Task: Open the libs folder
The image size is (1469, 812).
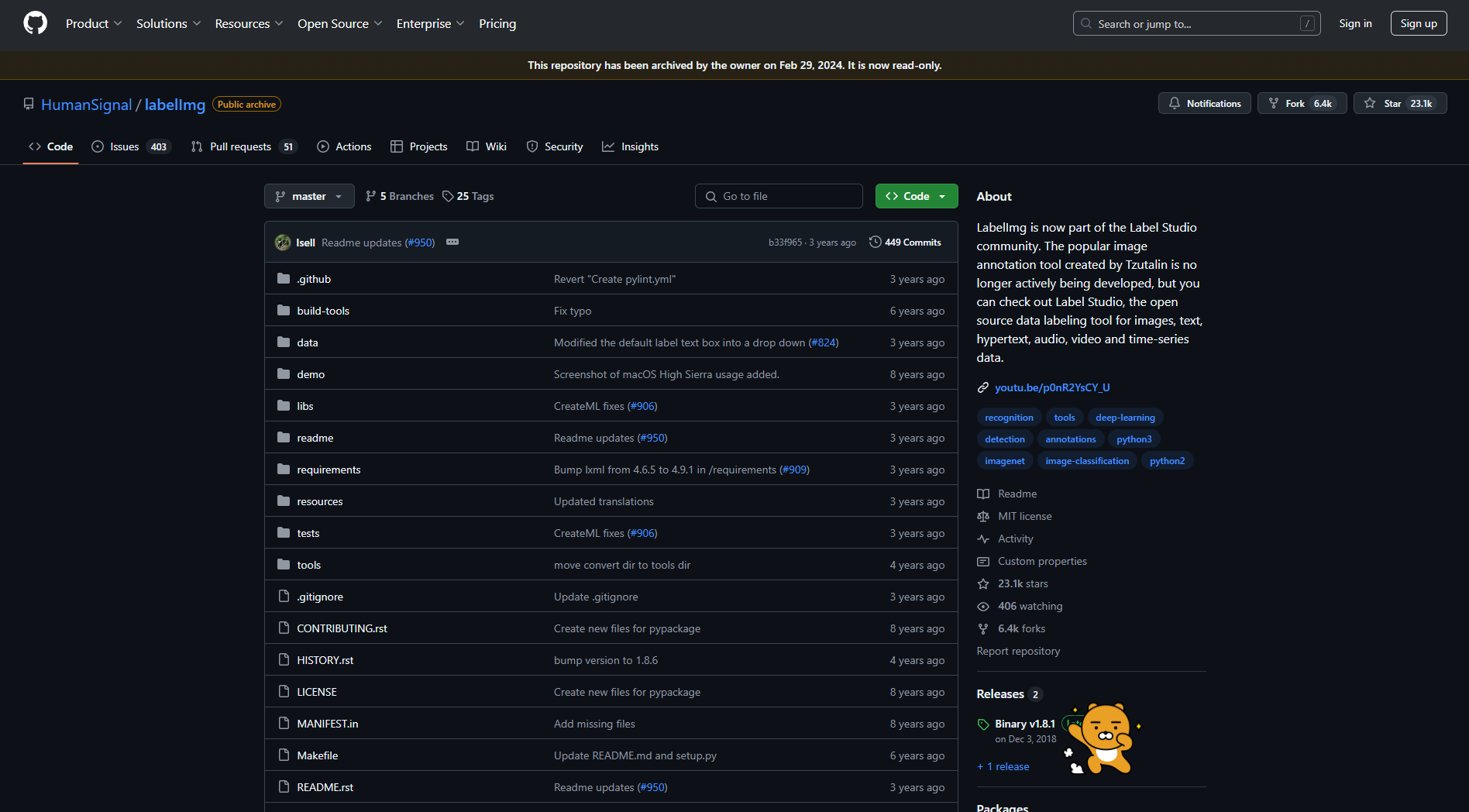Action: click(305, 406)
